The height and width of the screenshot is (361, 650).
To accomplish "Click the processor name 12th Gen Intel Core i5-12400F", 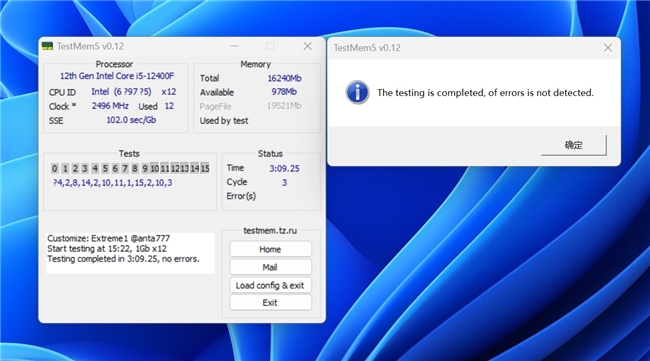I will click(x=117, y=76).
